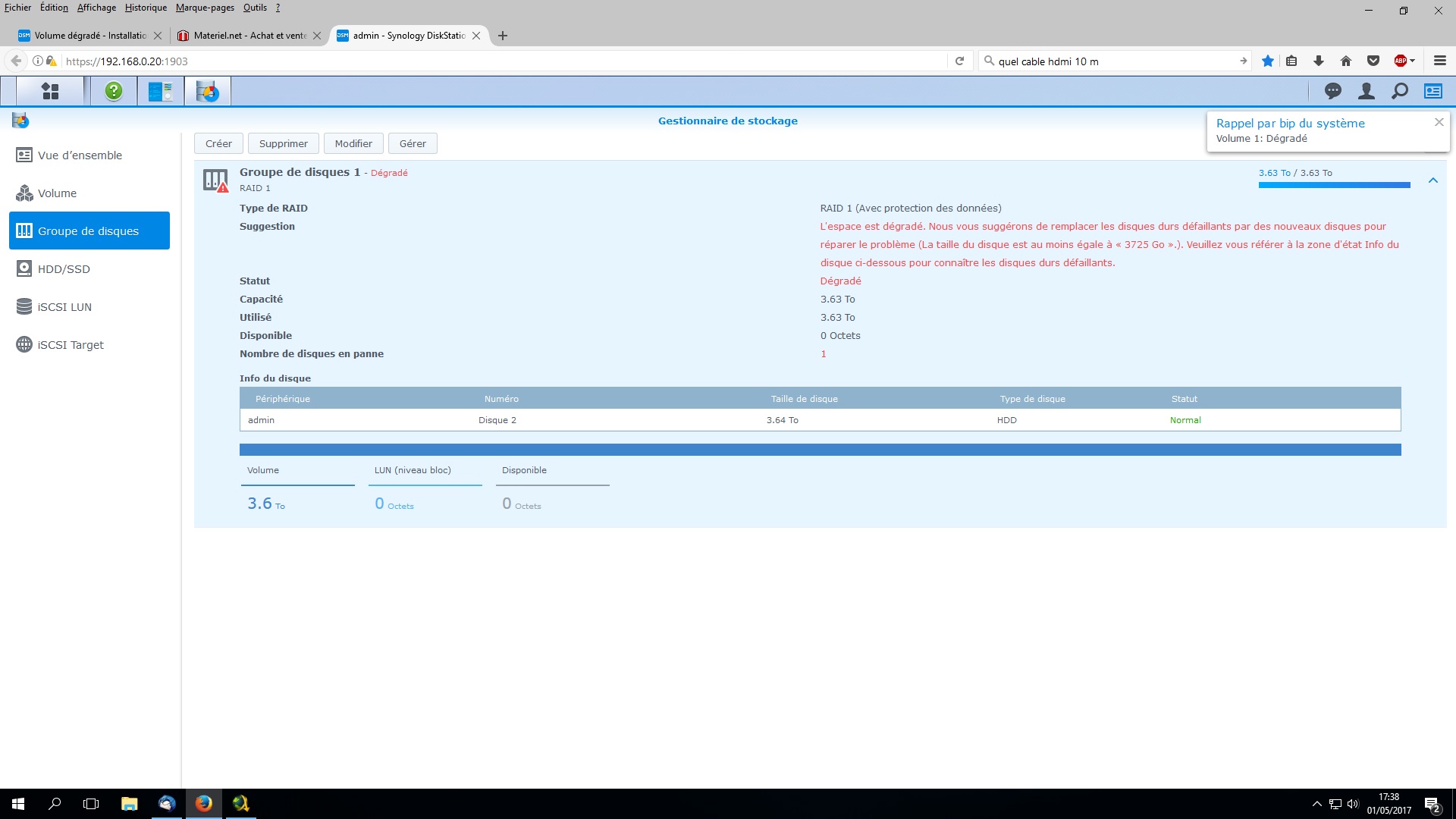Open Control Panel taskbar icon in DSM
Image resolution: width=1456 pixels, height=819 pixels.
pyautogui.click(x=160, y=91)
